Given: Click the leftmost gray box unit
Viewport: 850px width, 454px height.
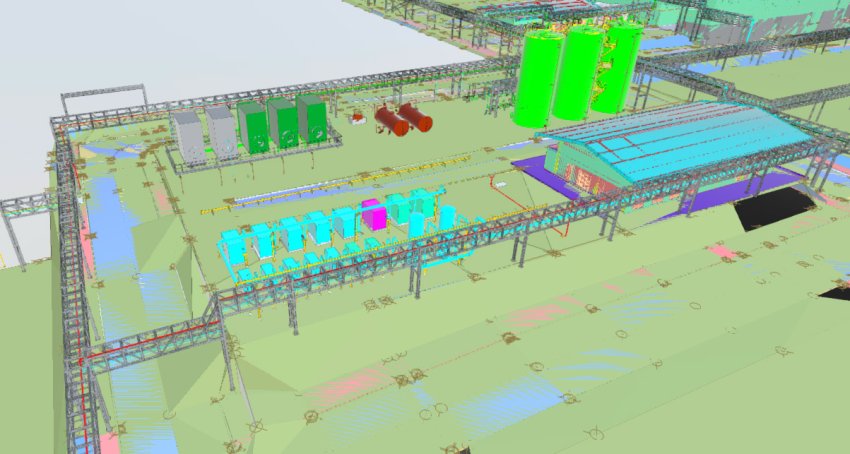Looking at the screenshot, I should (x=187, y=137).
